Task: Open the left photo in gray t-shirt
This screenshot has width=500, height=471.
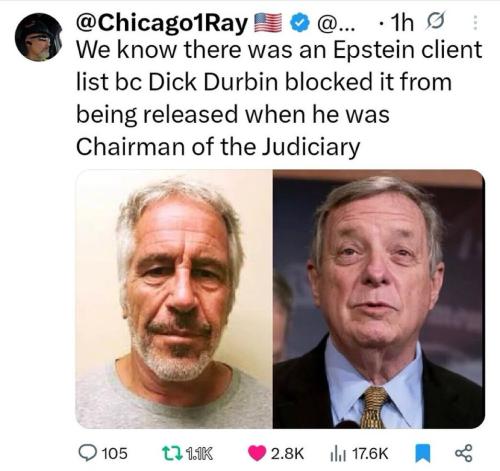Action: click(x=174, y=299)
